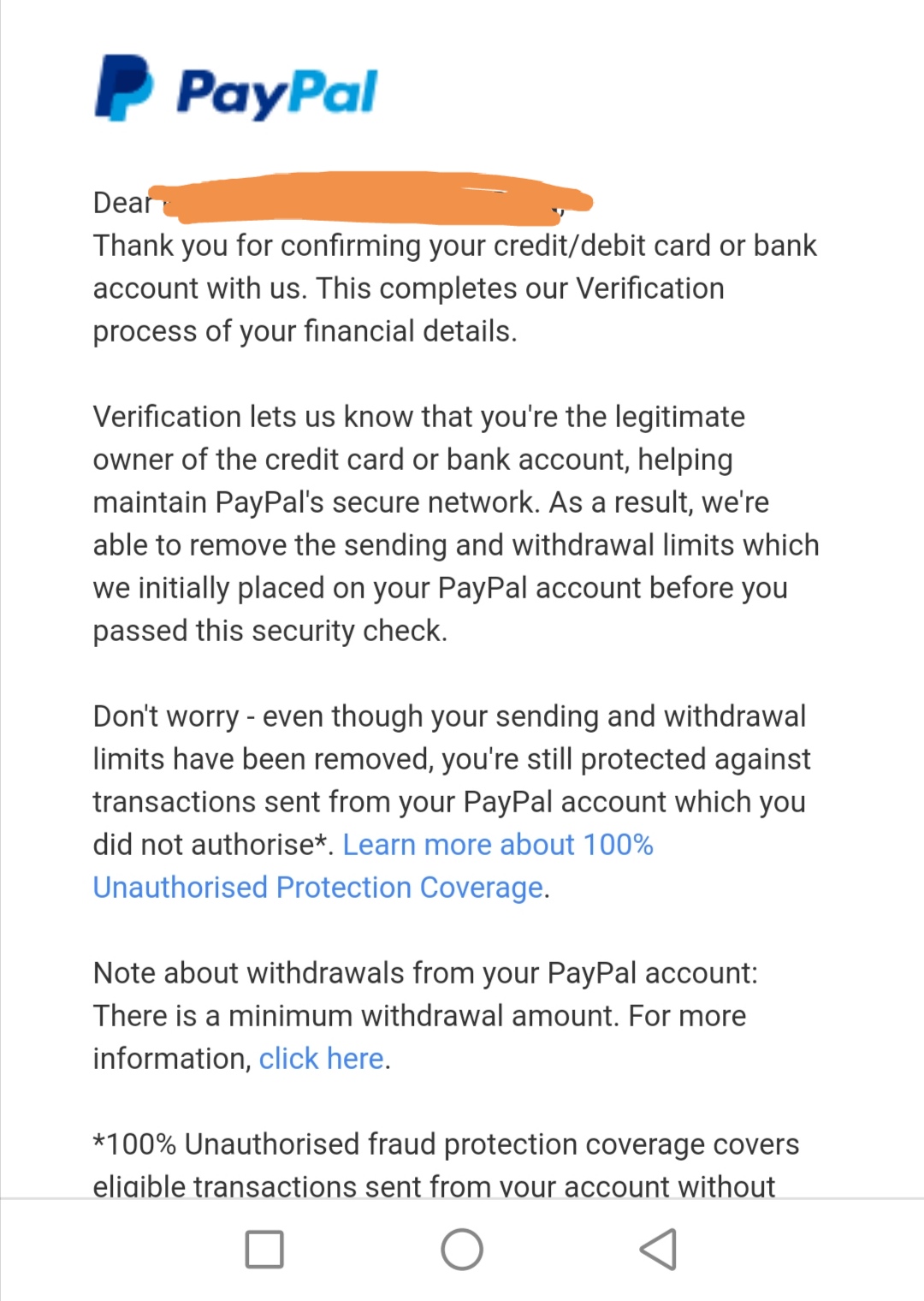Tap the '*100% Unauthorised fraud protection' footnote
924x1301 pixels.
446,1144
